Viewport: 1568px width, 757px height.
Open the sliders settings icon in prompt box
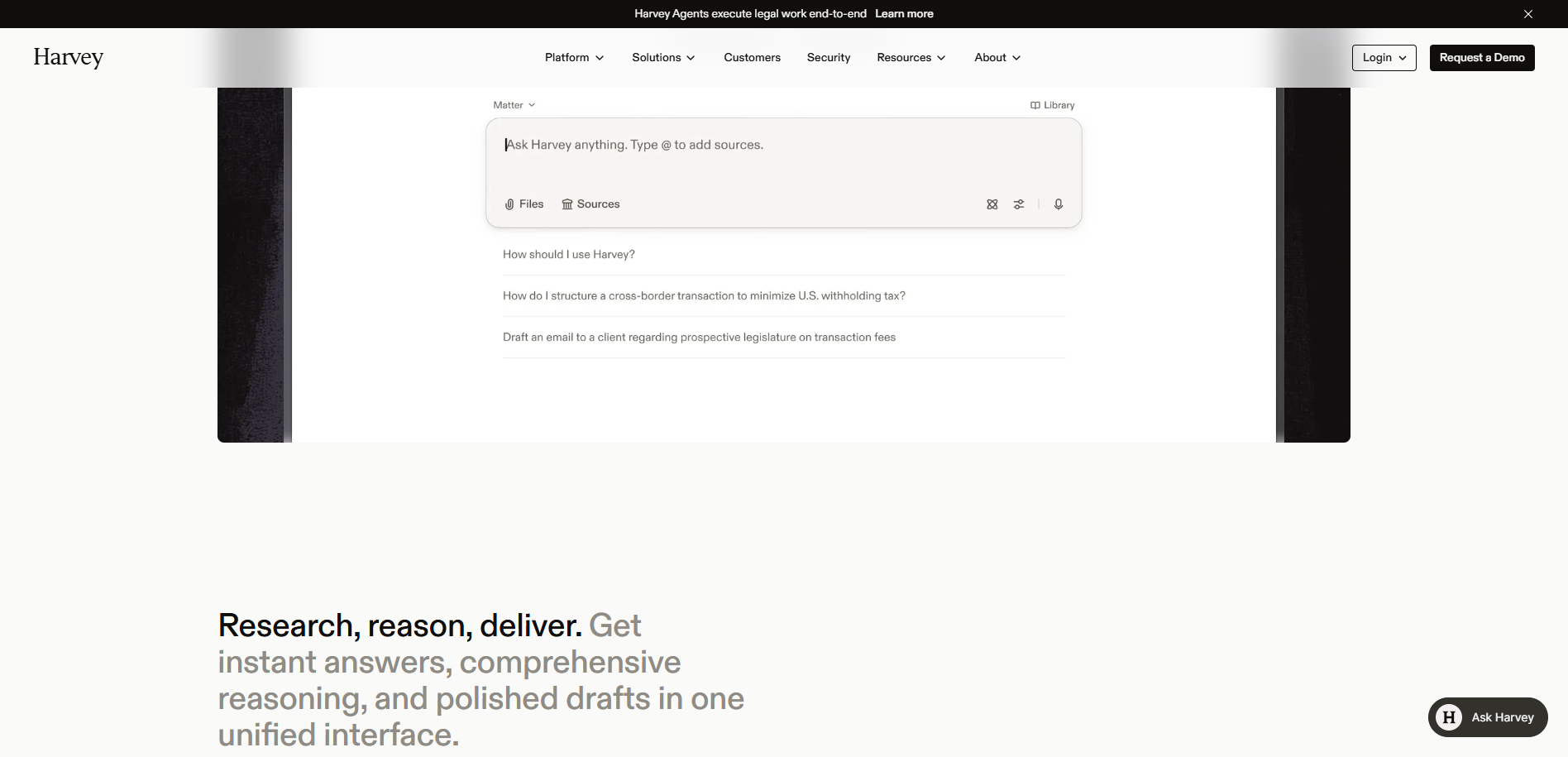click(x=1019, y=204)
